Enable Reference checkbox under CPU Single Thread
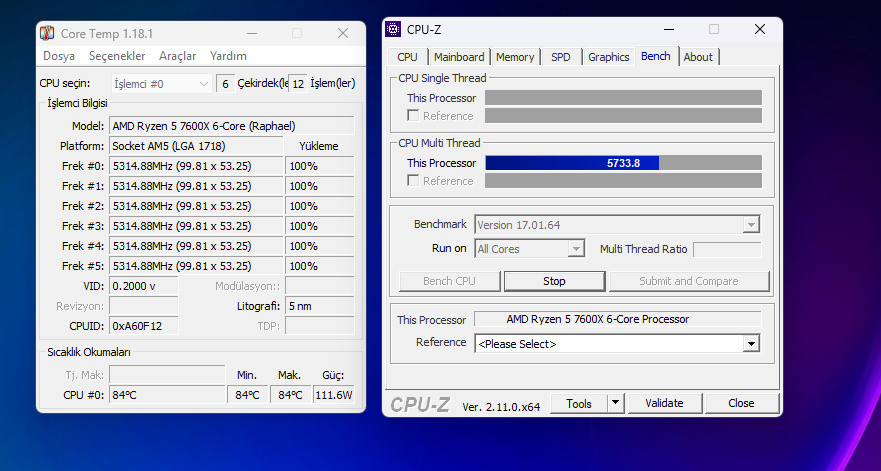The height and width of the screenshot is (471, 881). tap(413, 116)
